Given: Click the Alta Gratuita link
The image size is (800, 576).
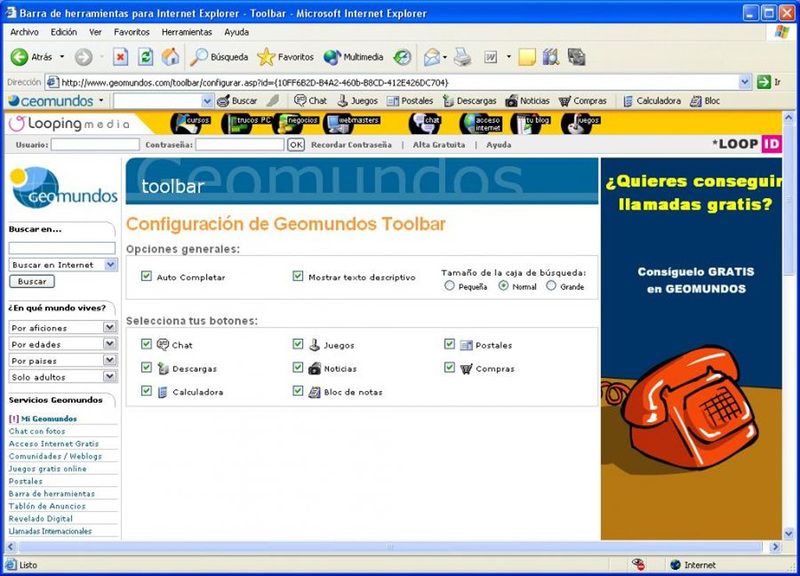Looking at the screenshot, I should 439,145.
